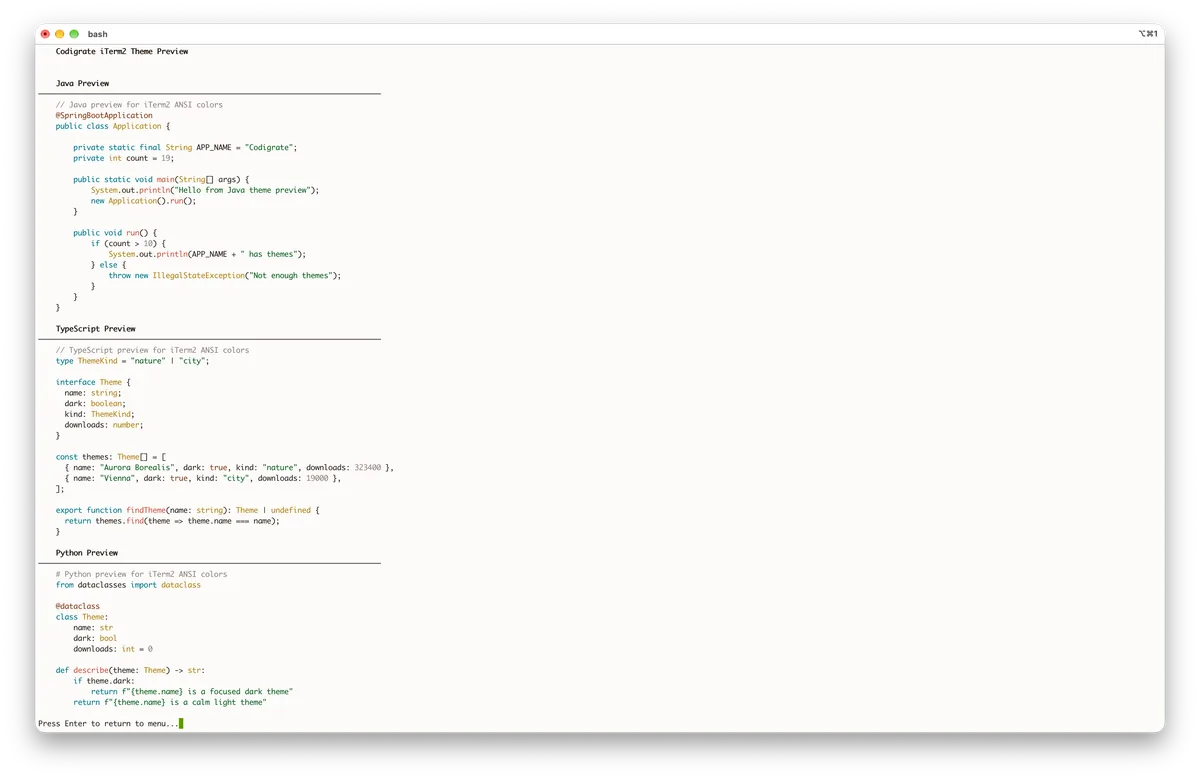Click the "Hello from Java theme preview" println line
The width and height of the screenshot is (1200, 779).
pyautogui.click(x=205, y=190)
